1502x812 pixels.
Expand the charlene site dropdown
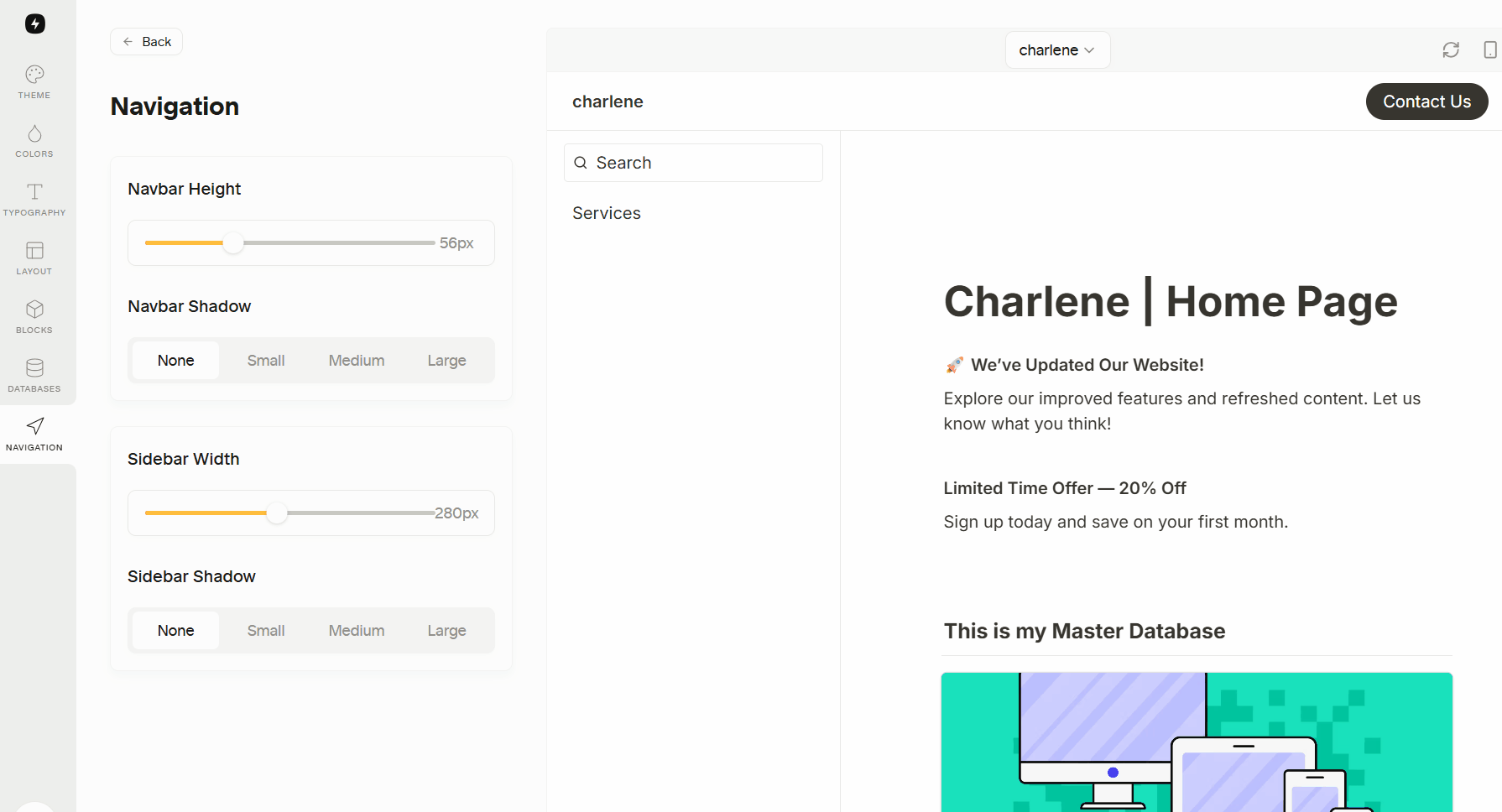(1057, 50)
